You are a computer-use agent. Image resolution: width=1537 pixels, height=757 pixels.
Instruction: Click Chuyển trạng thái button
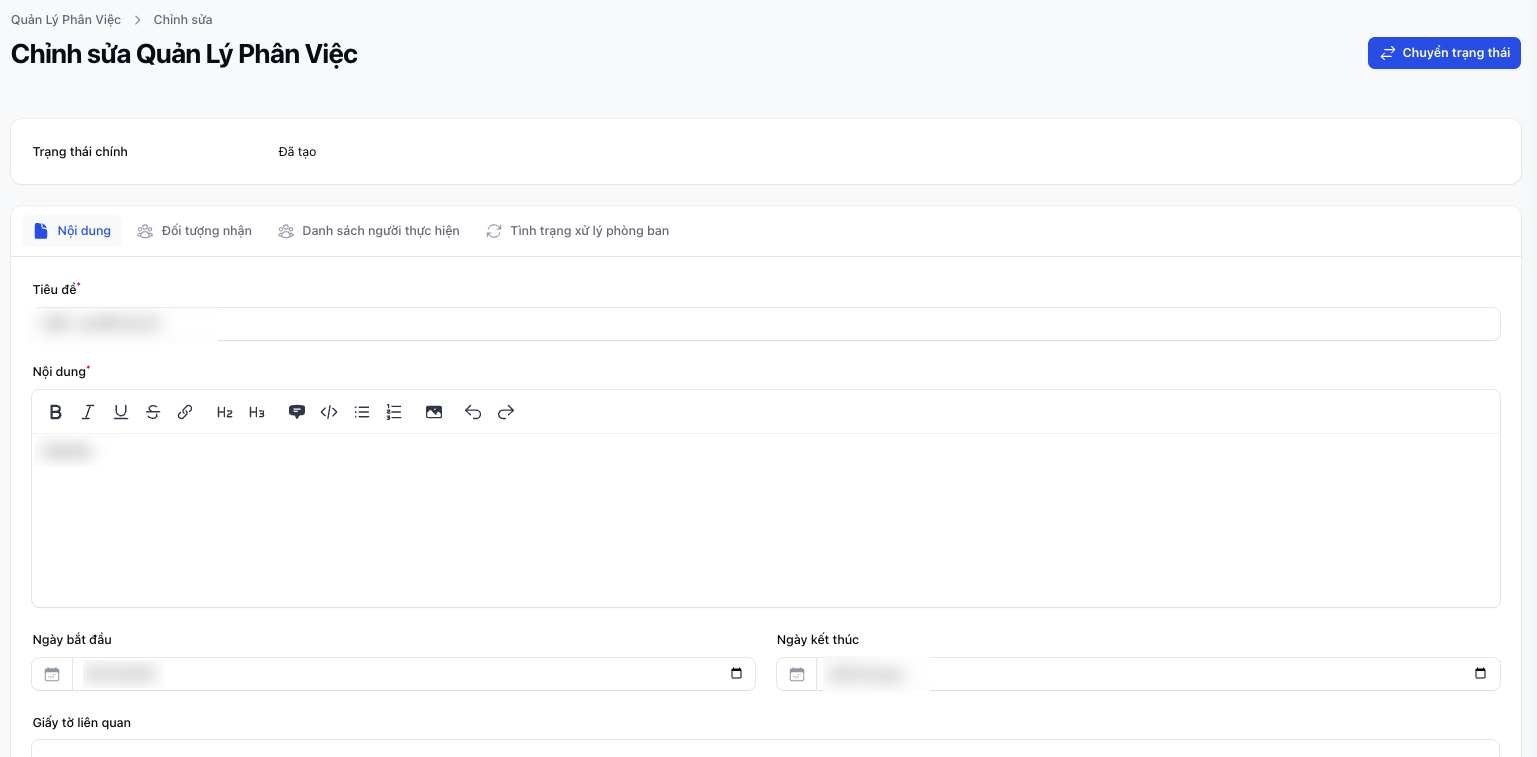click(x=1444, y=53)
